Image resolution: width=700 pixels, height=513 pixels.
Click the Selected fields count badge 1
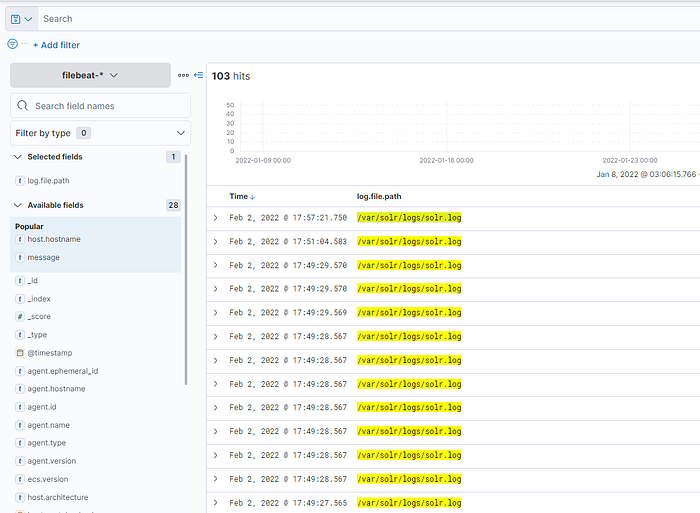(173, 157)
